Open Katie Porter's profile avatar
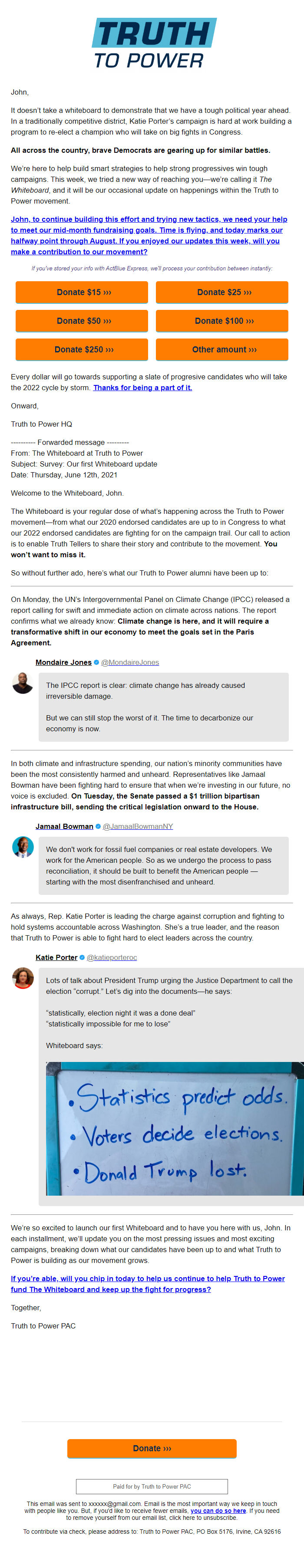The image size is (304, 1568). [23, 978]
